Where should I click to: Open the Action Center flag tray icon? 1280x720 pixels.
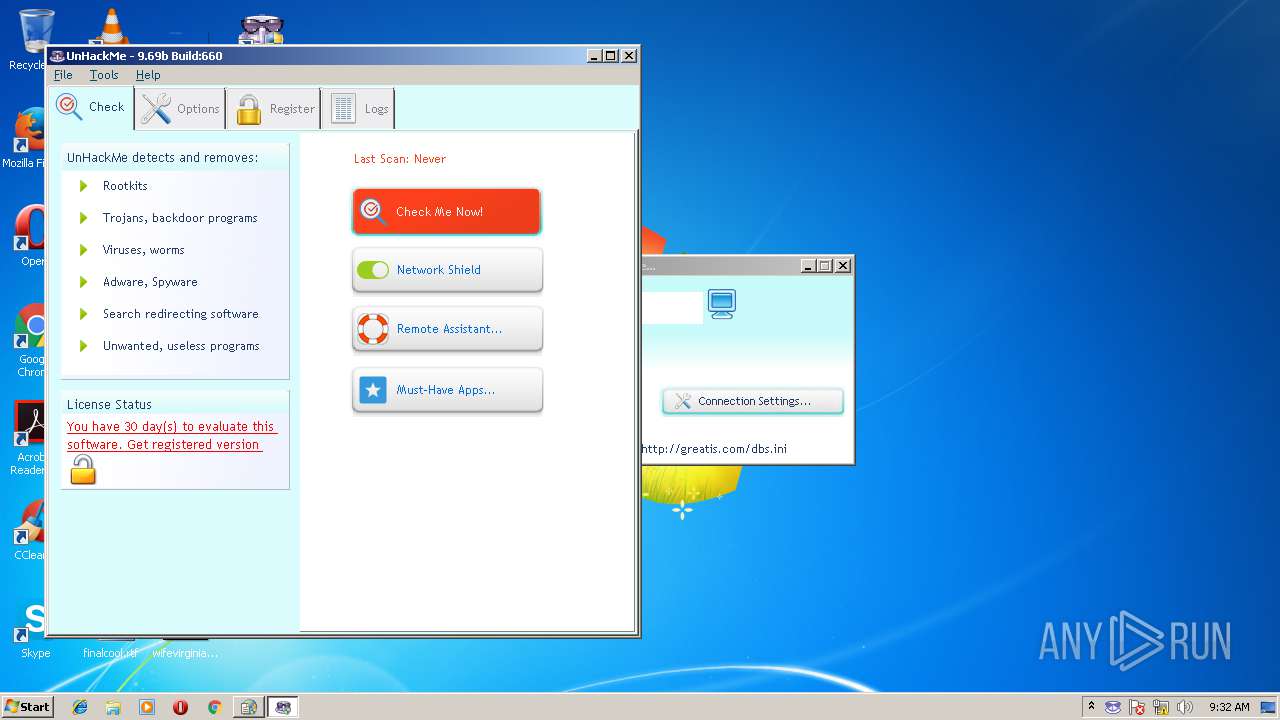1137,707
